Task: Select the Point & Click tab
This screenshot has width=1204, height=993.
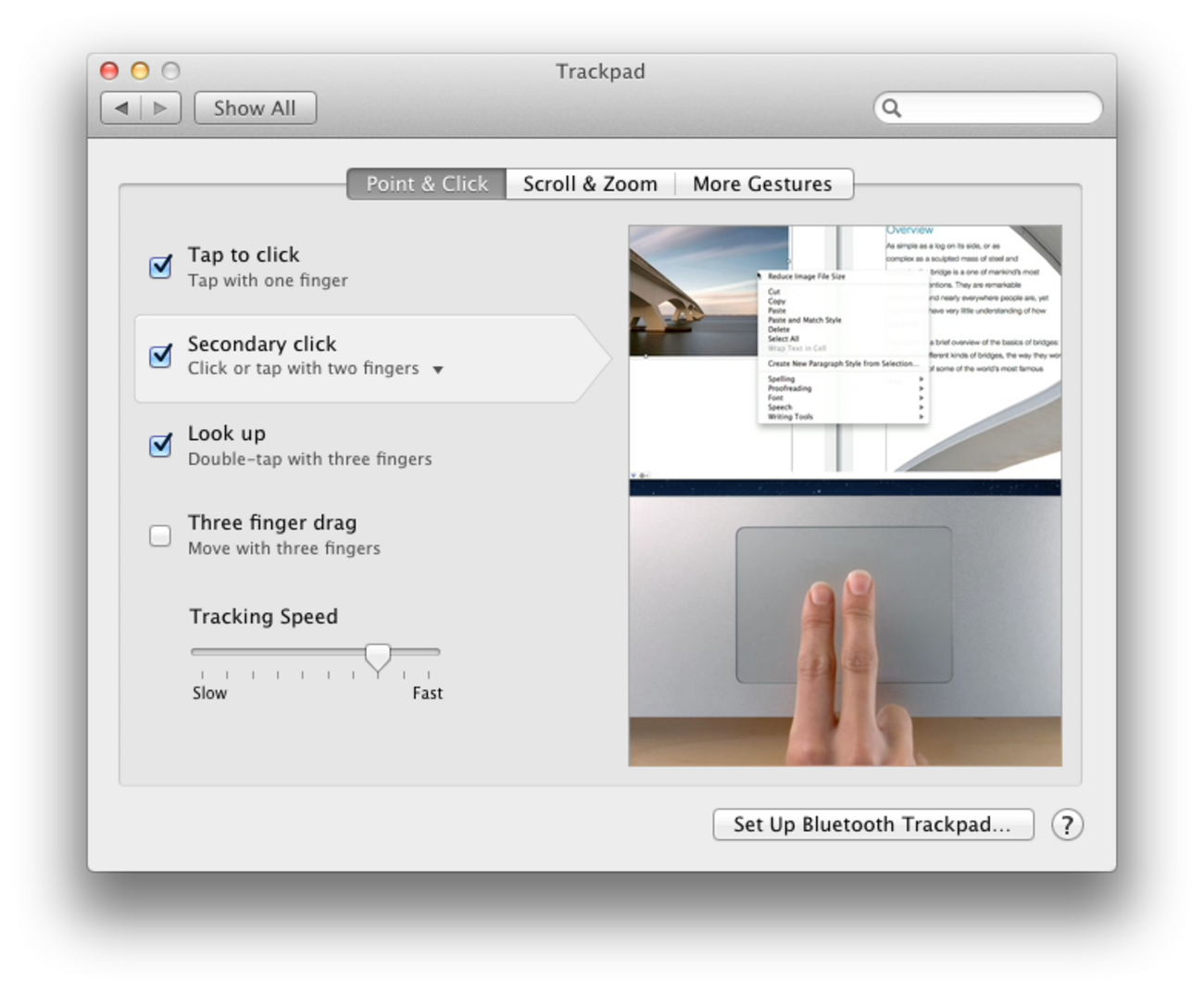Action: [x=427, y=183]
